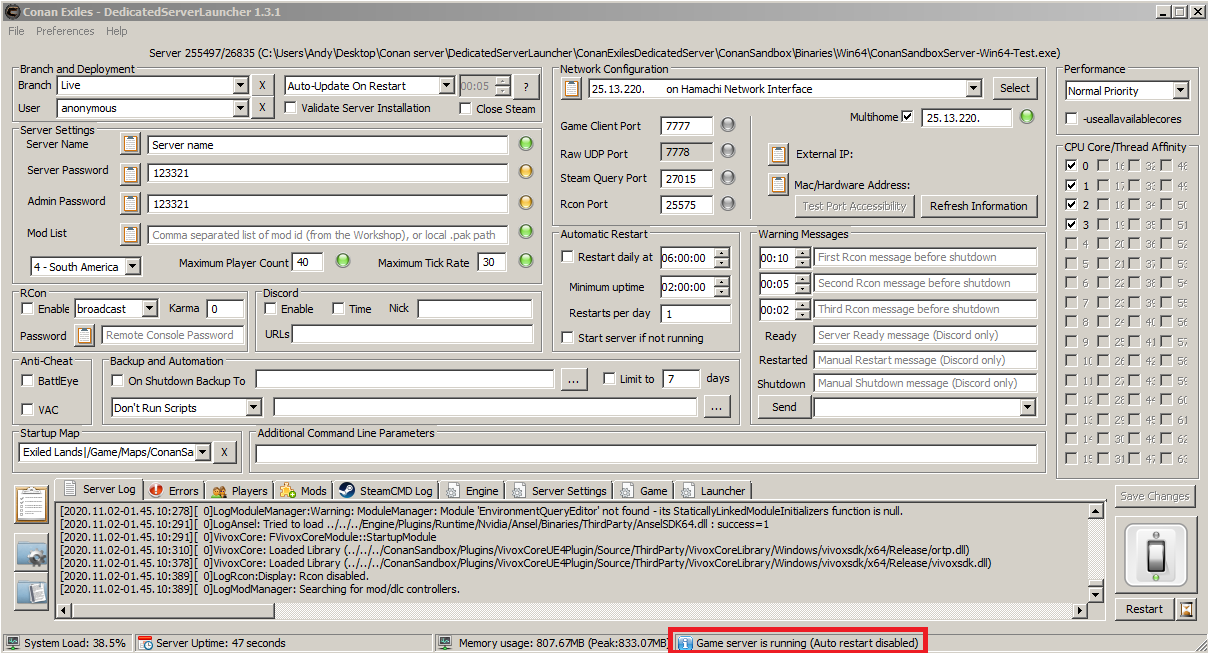Click the Select network button
Viewport: 1208px width, 653px height.
[x=1014, y=88]
